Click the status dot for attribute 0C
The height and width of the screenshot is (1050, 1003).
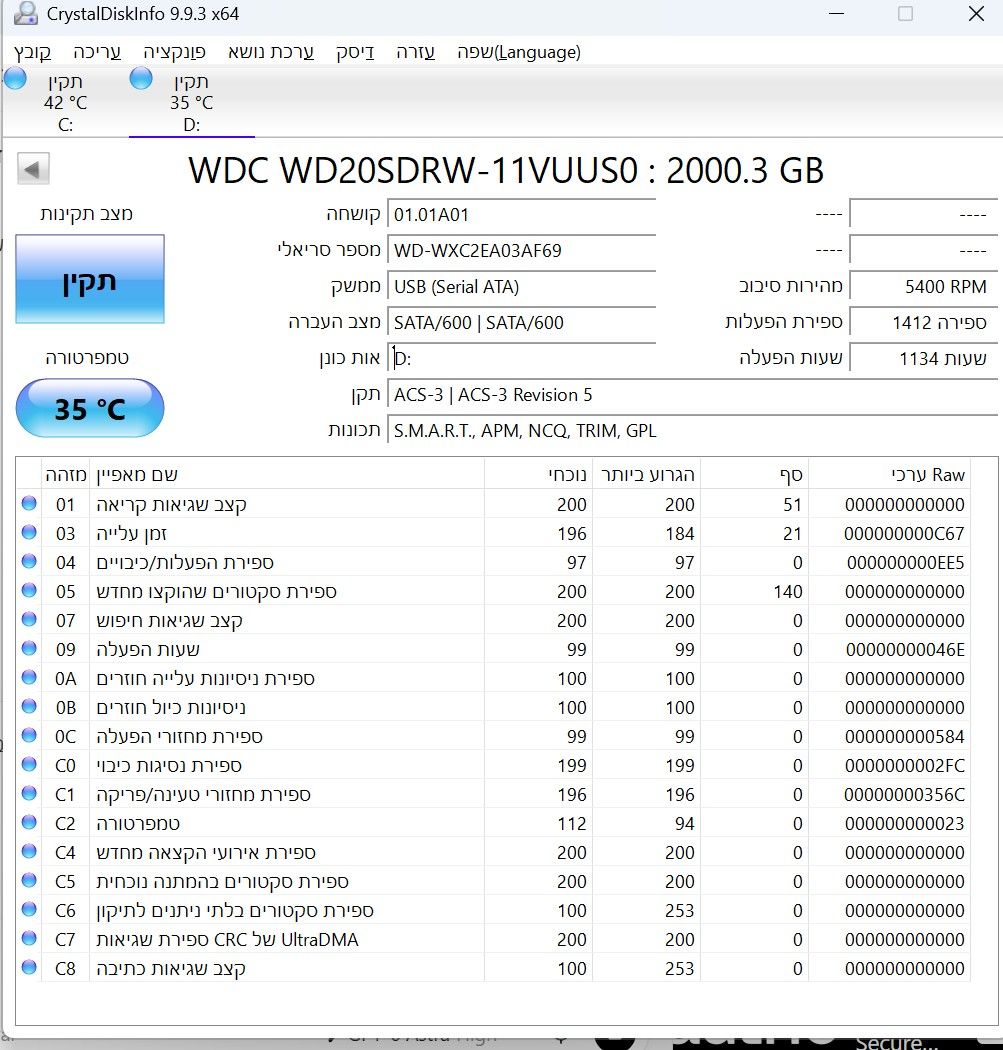[29, 735]
